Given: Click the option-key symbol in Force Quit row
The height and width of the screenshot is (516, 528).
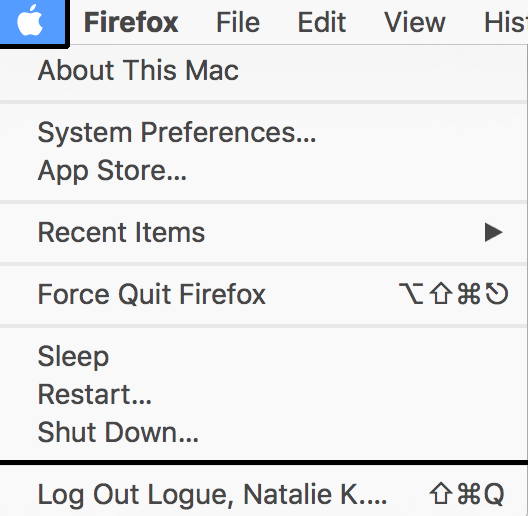Looking at the screenshot, I should 411,294.
